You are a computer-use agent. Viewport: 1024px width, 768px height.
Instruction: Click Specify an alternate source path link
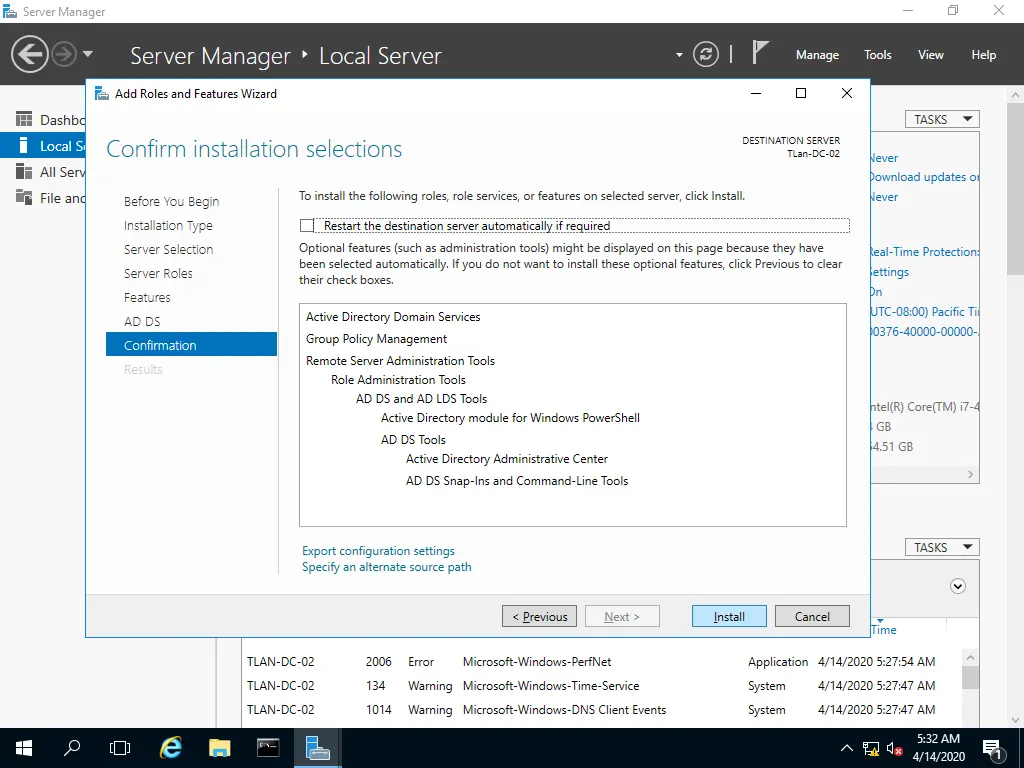(387, 567)
